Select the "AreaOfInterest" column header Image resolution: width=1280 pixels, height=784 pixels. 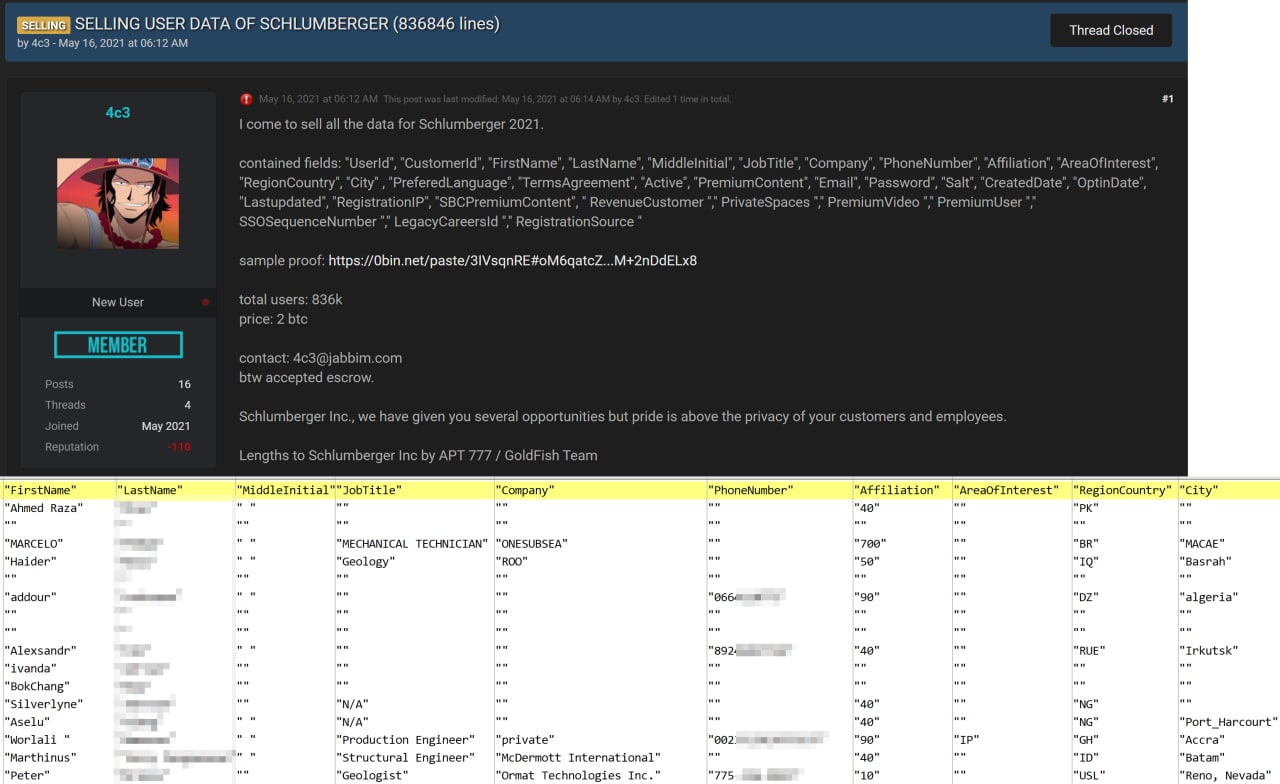tap(1006, 490)
